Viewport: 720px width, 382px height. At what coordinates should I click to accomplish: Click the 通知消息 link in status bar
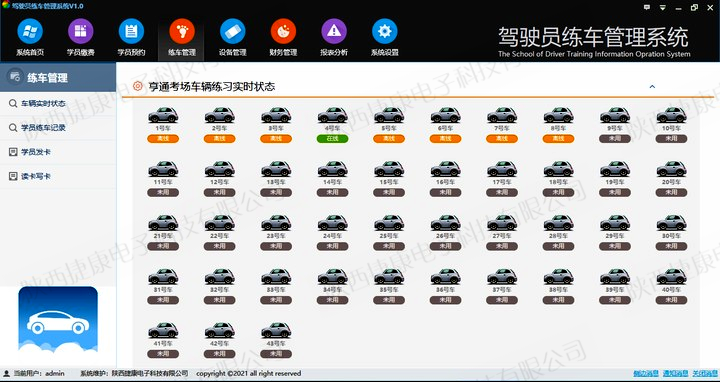(675, 374)
